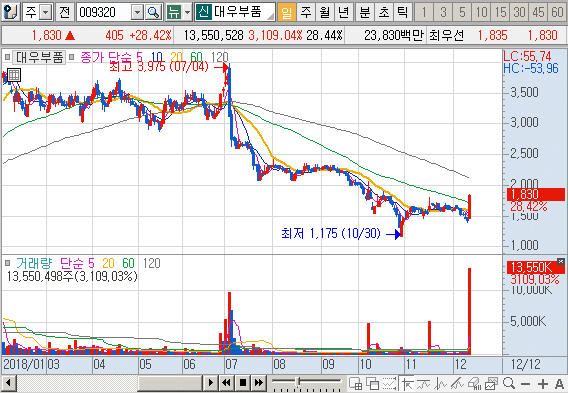Click the fast-forward double-right playback button

(259, 383)
